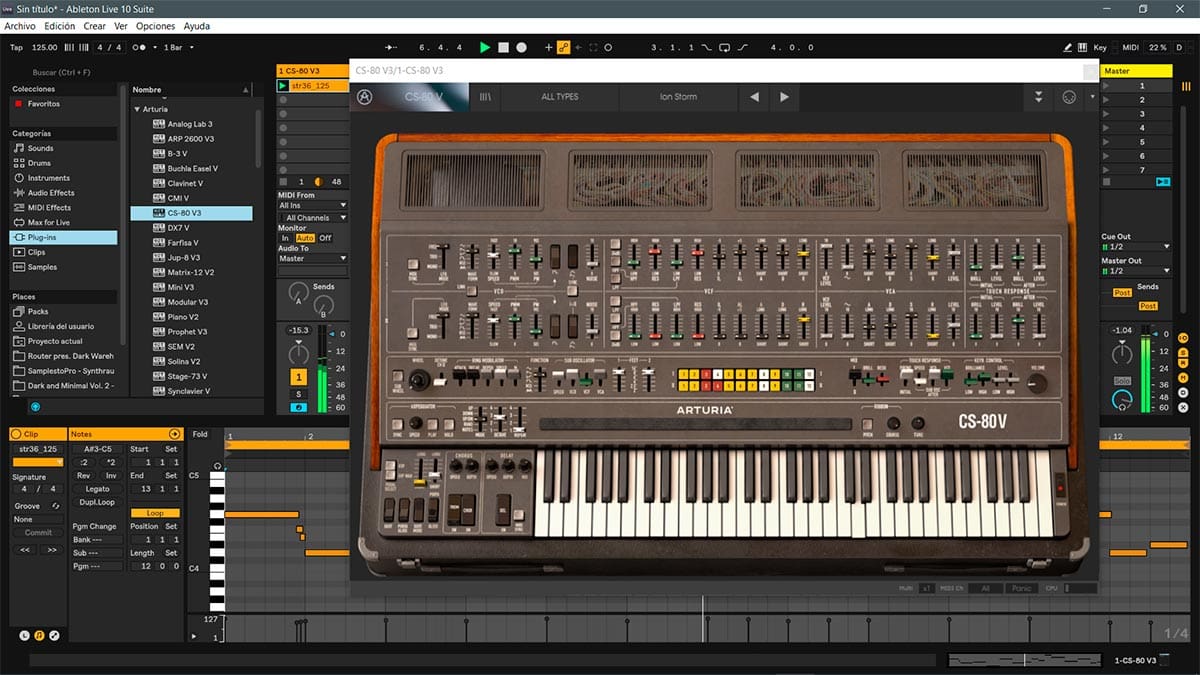Viewport: 1200px width, 675px height.
Task: Enable the Key map mode
Action: click(x=1100, y=47)
